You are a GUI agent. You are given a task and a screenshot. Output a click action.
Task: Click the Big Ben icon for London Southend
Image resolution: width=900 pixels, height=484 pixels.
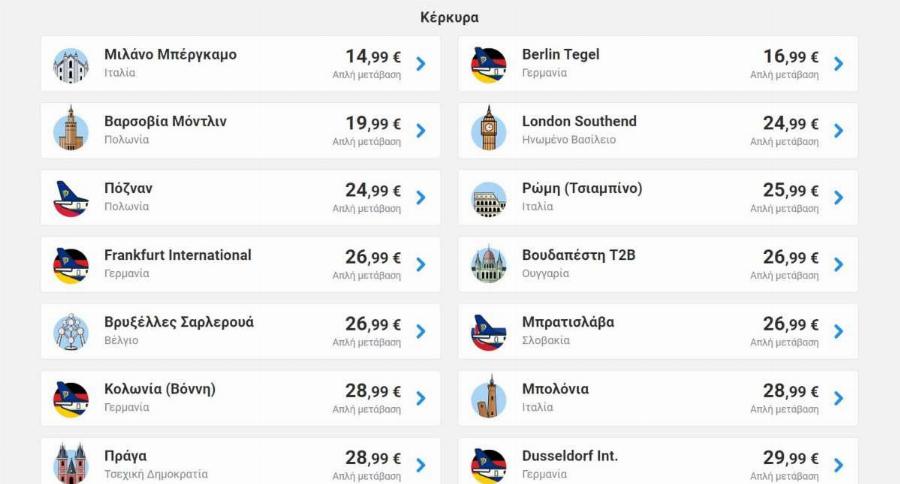[x=489, y=131]
